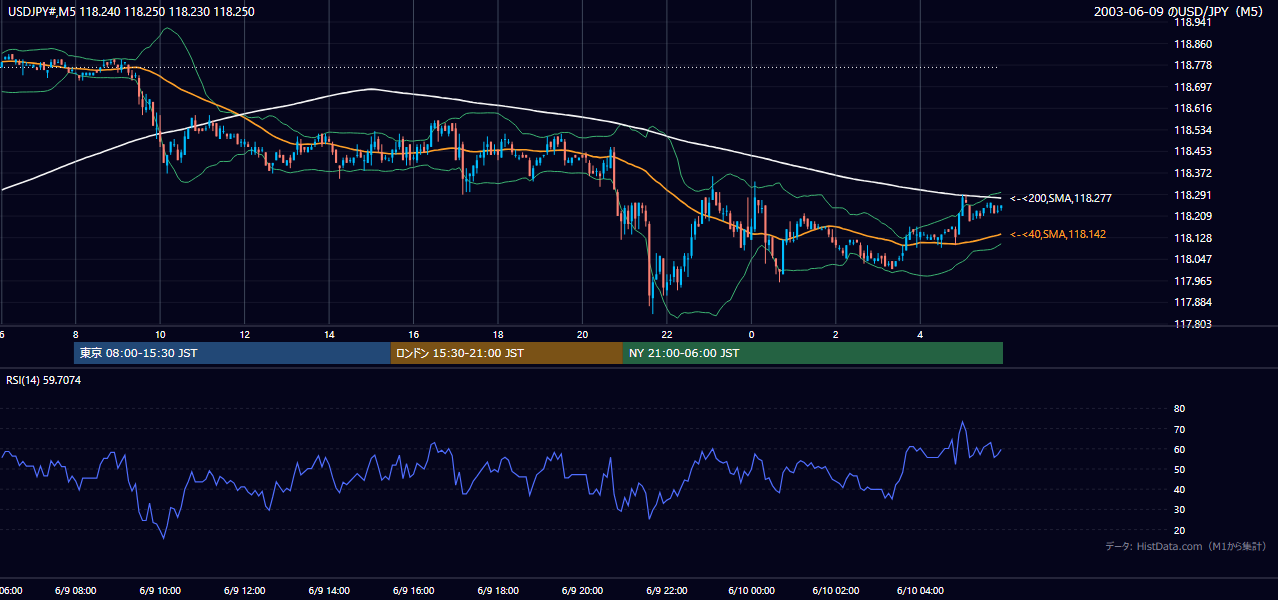Click price axis value 118.372
1278x600 pixels.
tap(1194, 173)
